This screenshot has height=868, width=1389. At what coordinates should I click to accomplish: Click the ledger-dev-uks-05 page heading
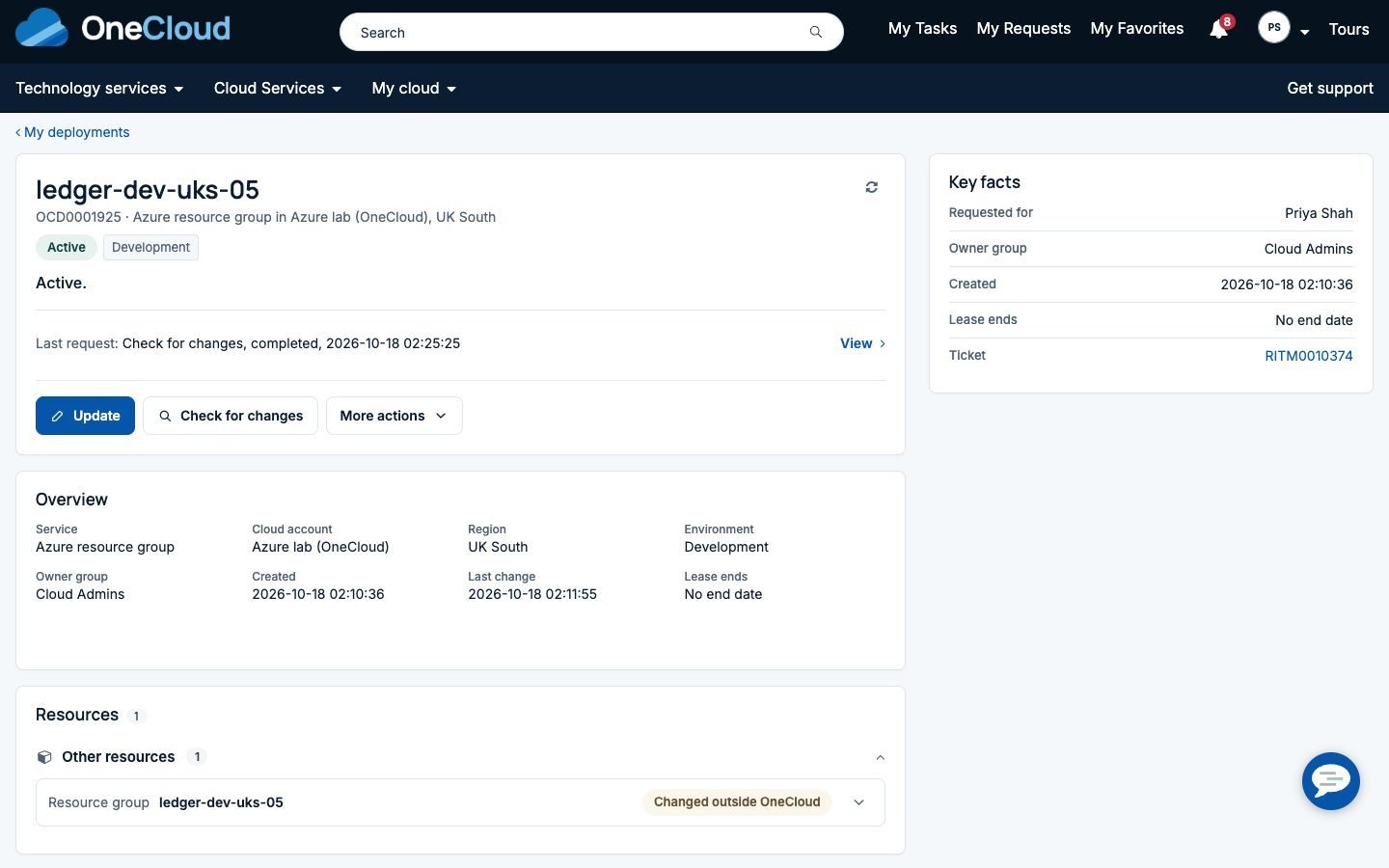pyautogui.click(x=148, y=190)
